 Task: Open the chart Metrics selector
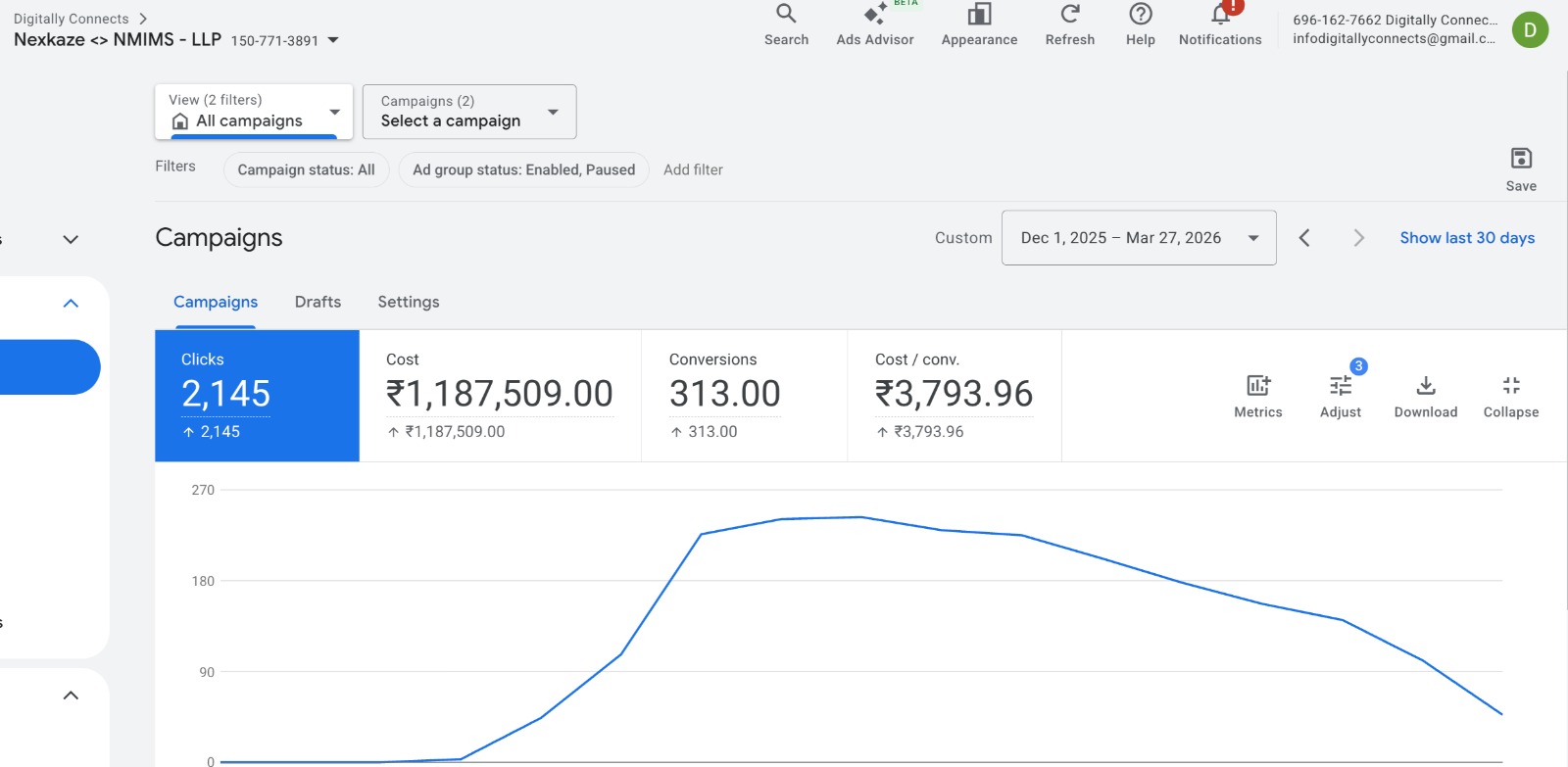point(1257,396)
